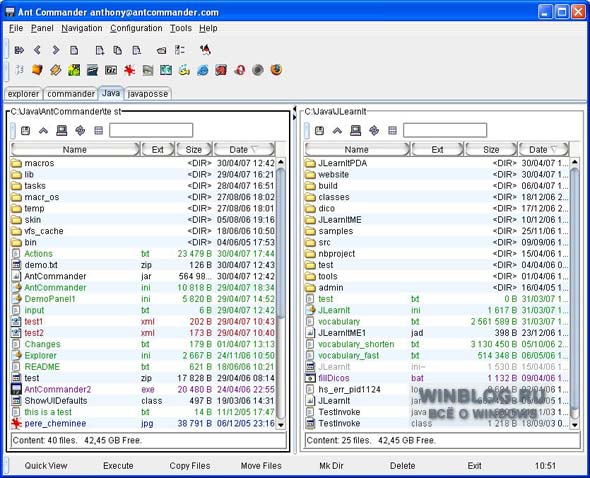Sort left panel by Date column
This screenshot has width=590, height=478.
(x=244, y=149)
